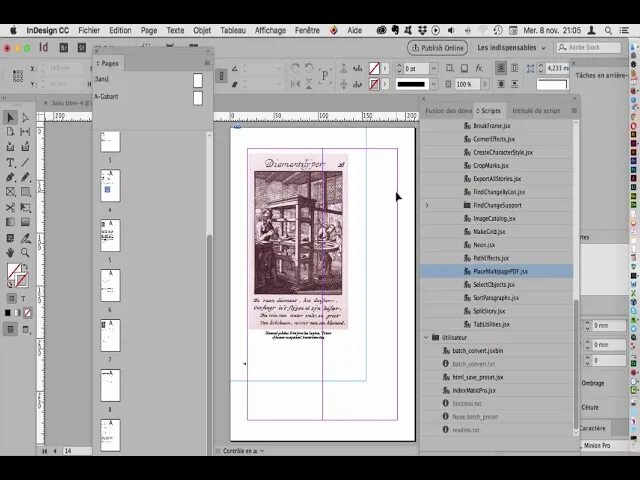Select the Note tool
640x480 pixels.
10,238
